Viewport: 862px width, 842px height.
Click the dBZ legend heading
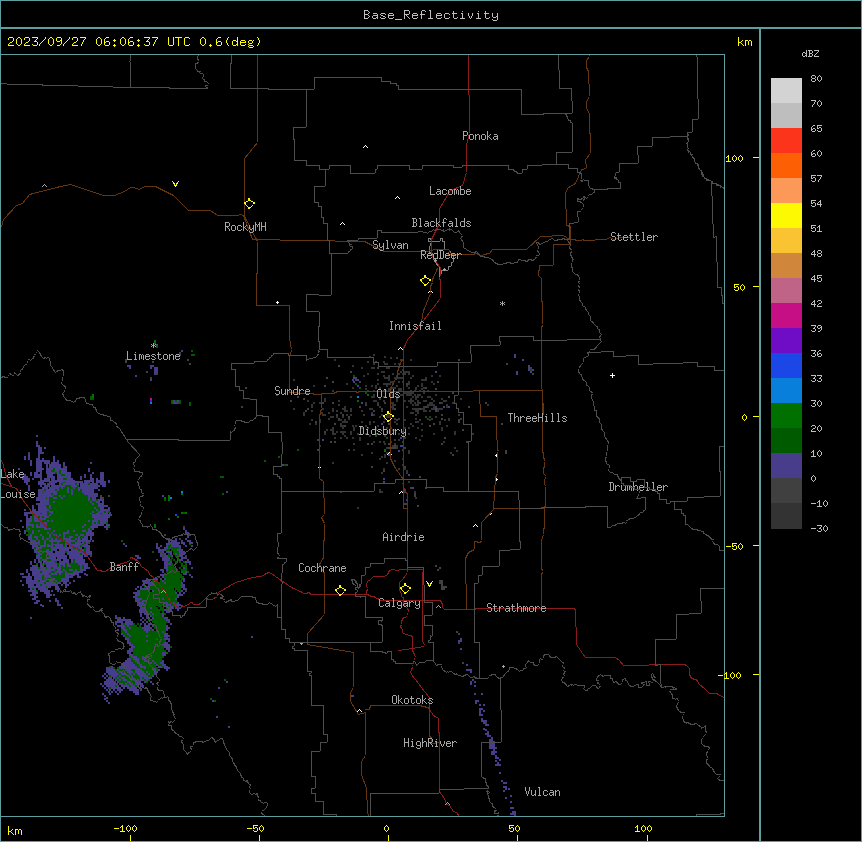click(x=810, y=54)
